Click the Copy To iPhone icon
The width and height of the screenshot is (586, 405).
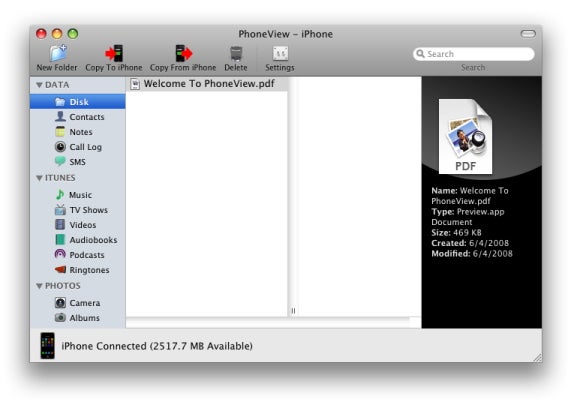[114, 53]
